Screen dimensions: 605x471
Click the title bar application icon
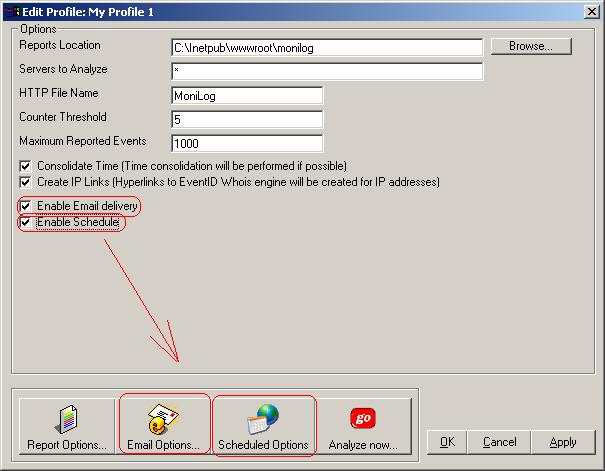(13, 10)
